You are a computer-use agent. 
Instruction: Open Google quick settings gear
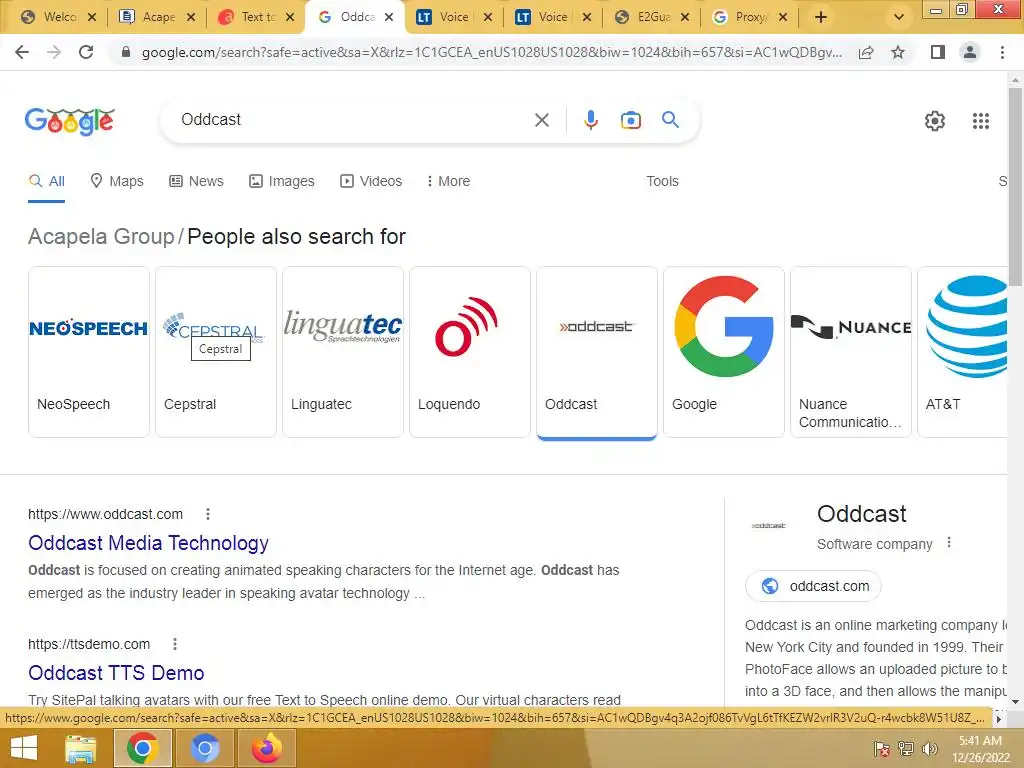[935, 121]
